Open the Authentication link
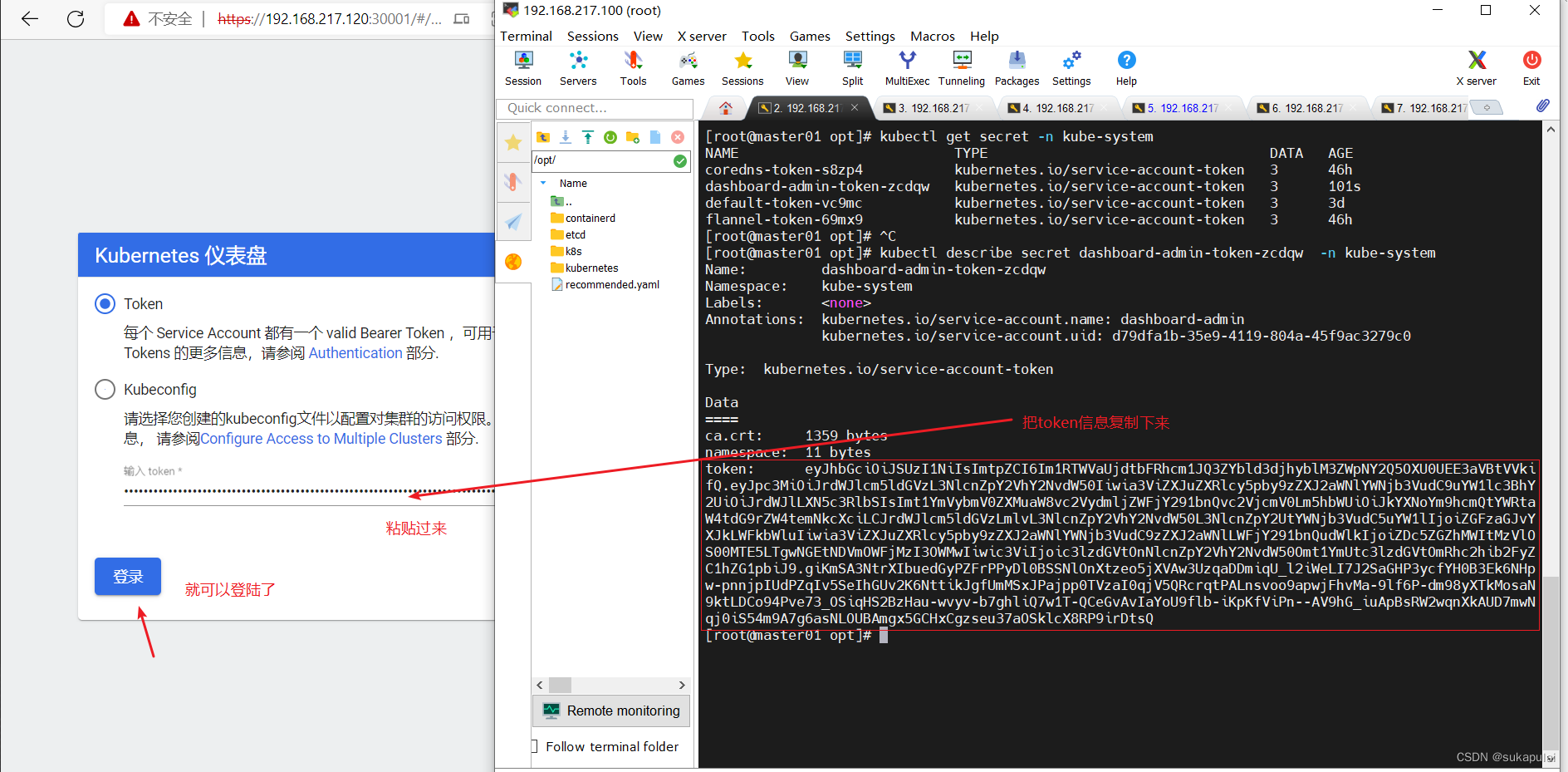This screenshot has height=772, width=1568. (x=355, y=352)
